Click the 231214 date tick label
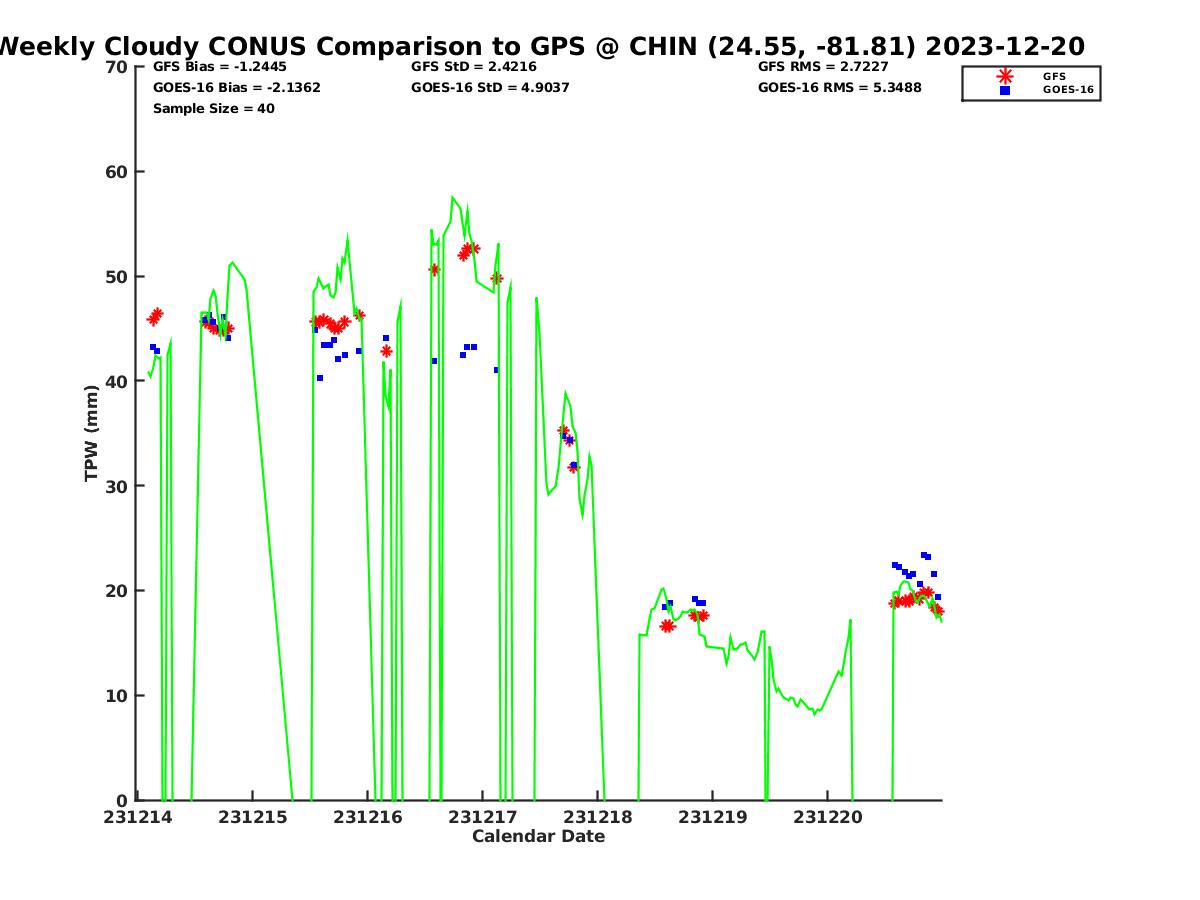This screenshot has width=1200, height=900. [x=139, y=817]
